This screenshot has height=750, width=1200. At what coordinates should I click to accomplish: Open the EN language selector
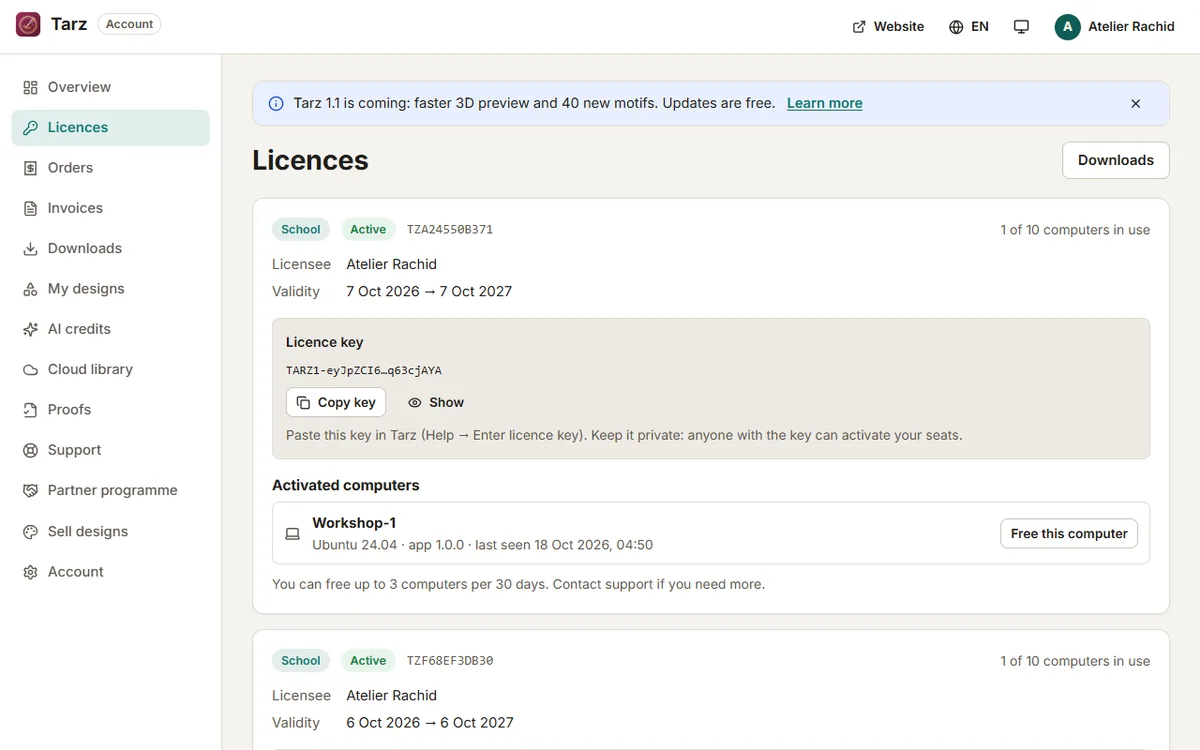[969, 27]
